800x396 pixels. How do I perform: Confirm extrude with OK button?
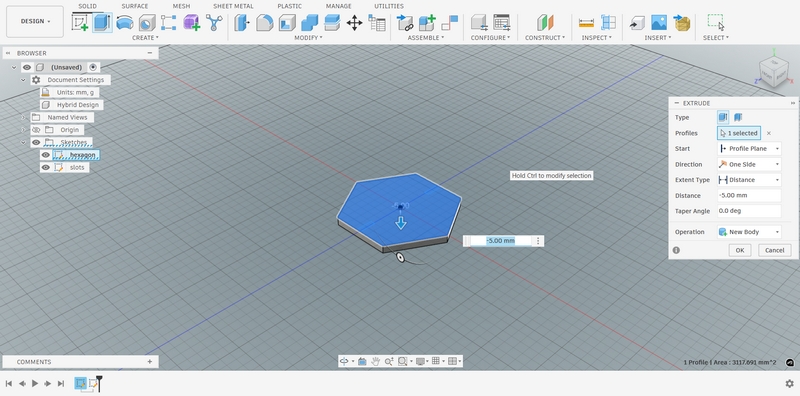coord(740,250)
